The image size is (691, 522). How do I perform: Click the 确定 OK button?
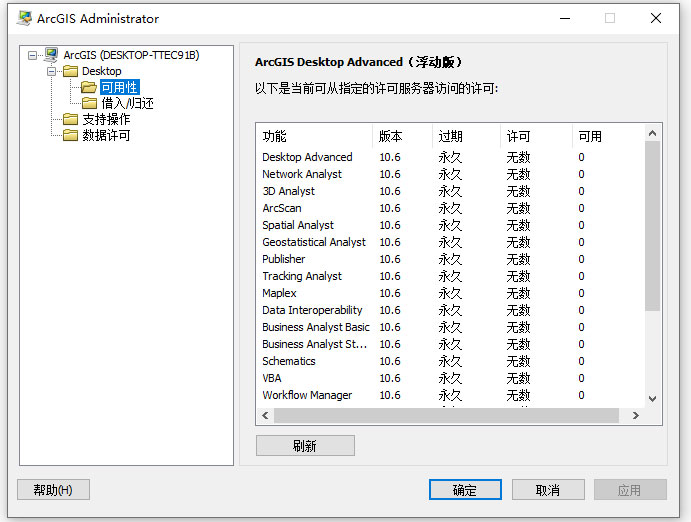click(x=465, y=490)
